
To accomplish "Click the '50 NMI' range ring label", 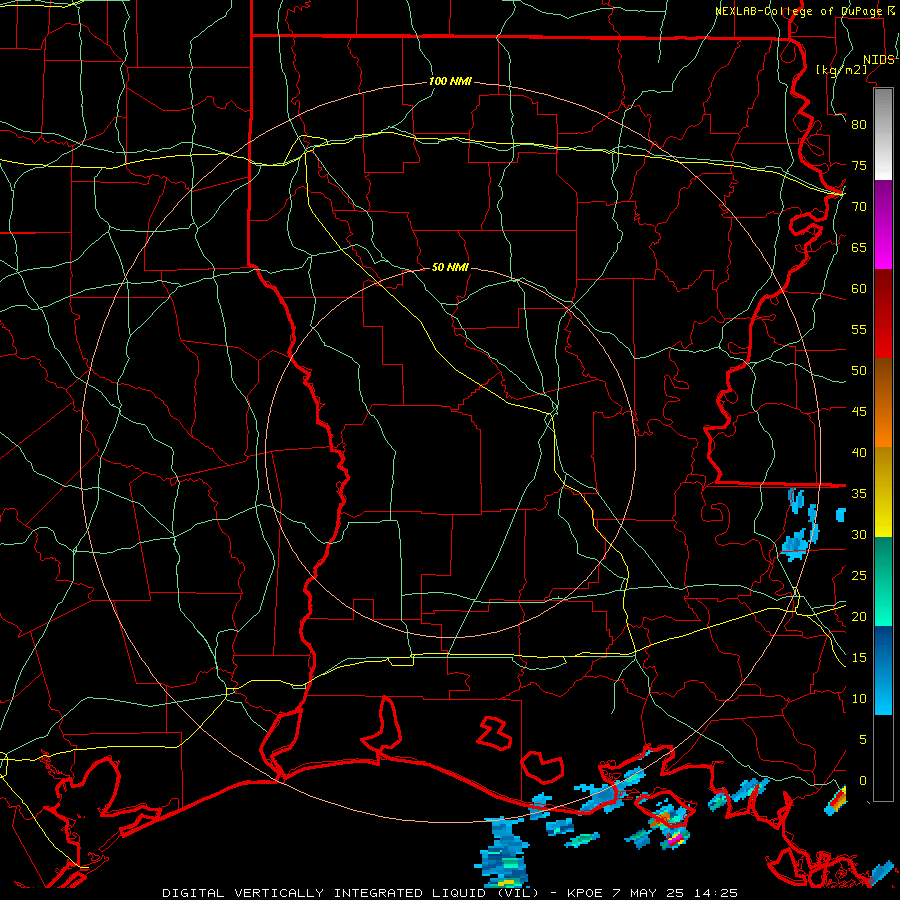I will click(x=450, y=267).
